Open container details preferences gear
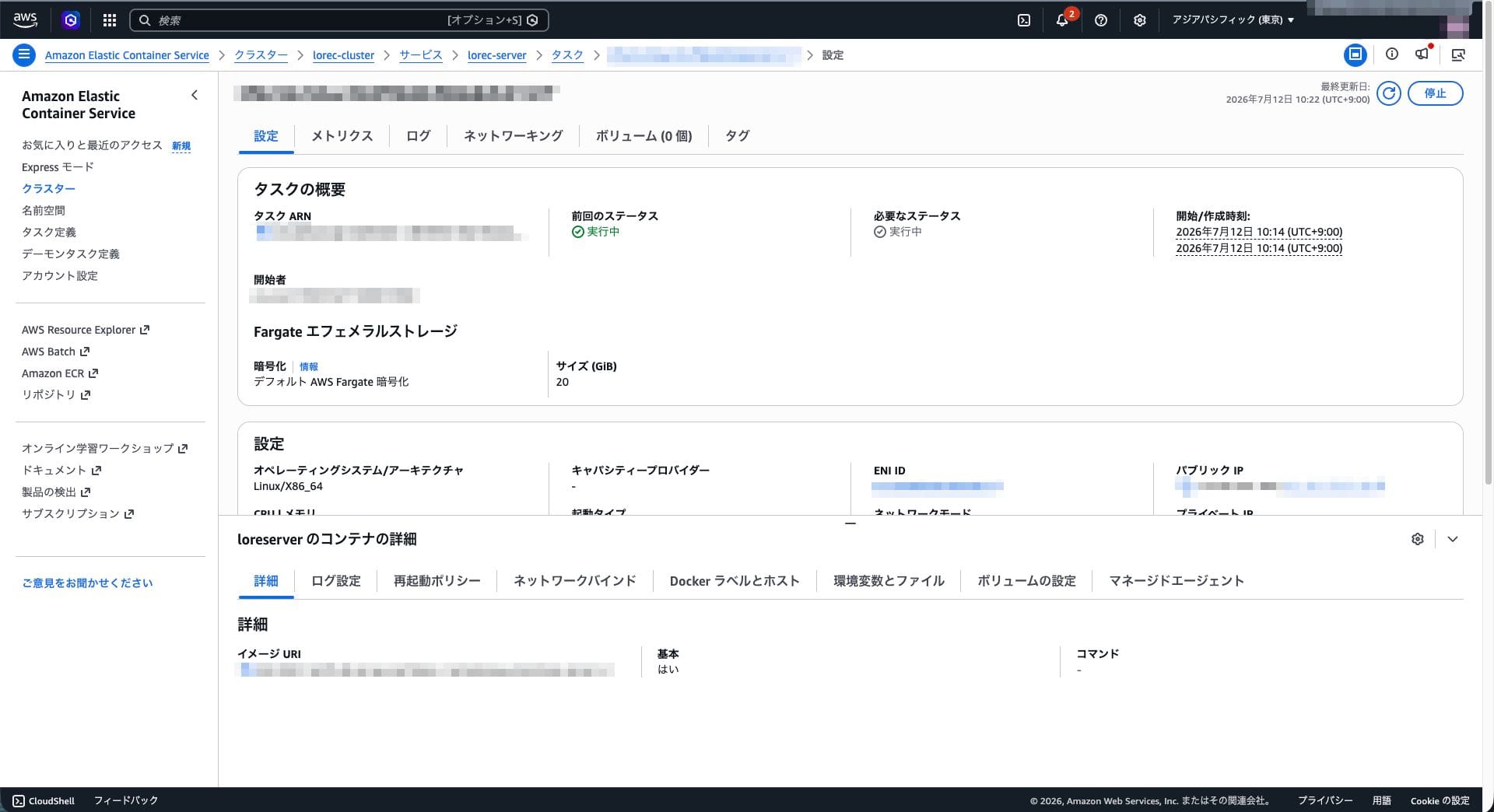 click(x=1418, y=539)
